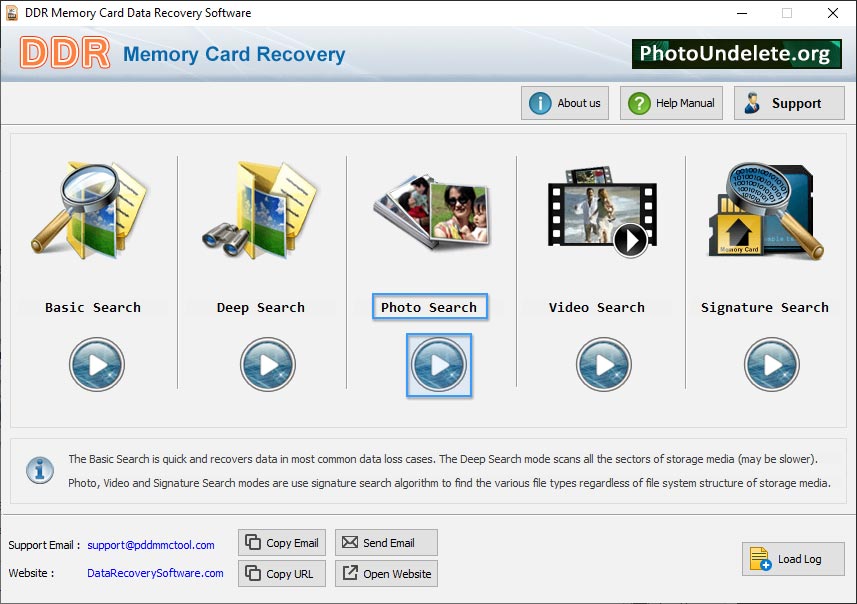Screen dimensions: 857x604
Task: Click the external link icon on Open Website
Action: [x=350, y=572]
